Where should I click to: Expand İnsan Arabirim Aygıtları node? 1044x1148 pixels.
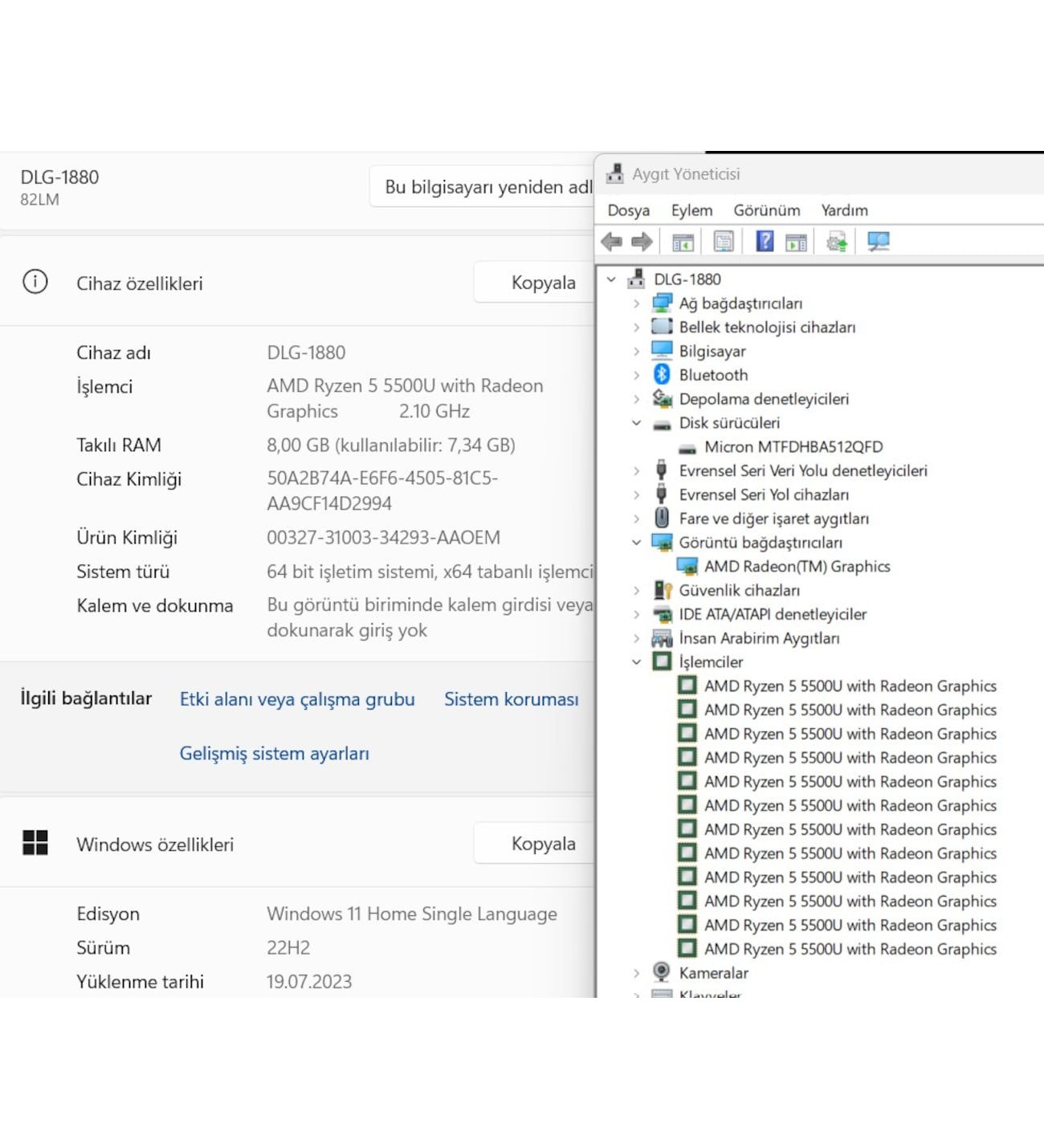pyautogui.click(x=636, y=638)
